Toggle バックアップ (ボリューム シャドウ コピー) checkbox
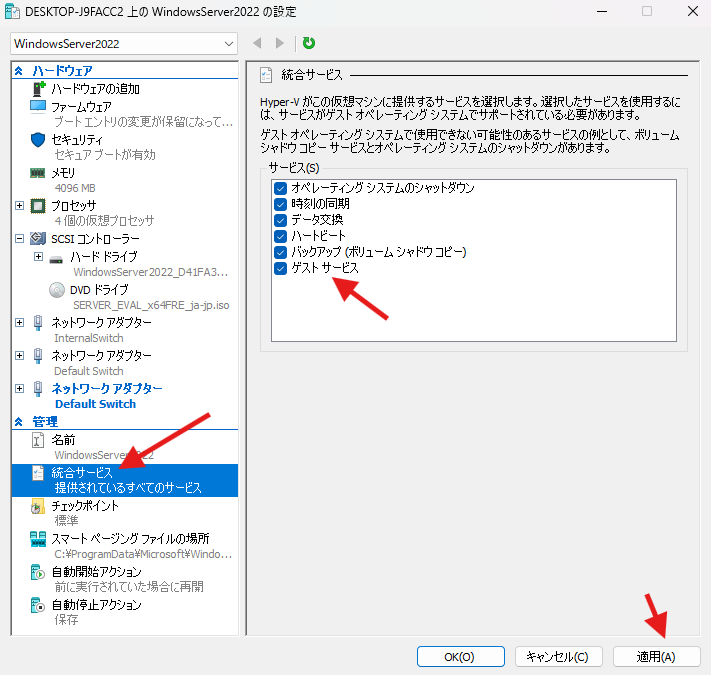This screenshot has height=675, width=711. pos(281,253)
